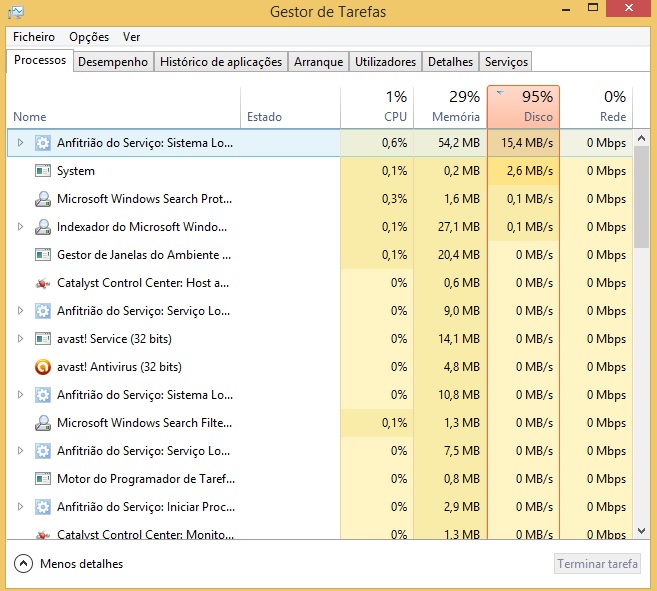657x591 pixels.
Task: Sort by the Nome column header
Action: [124, 107]
